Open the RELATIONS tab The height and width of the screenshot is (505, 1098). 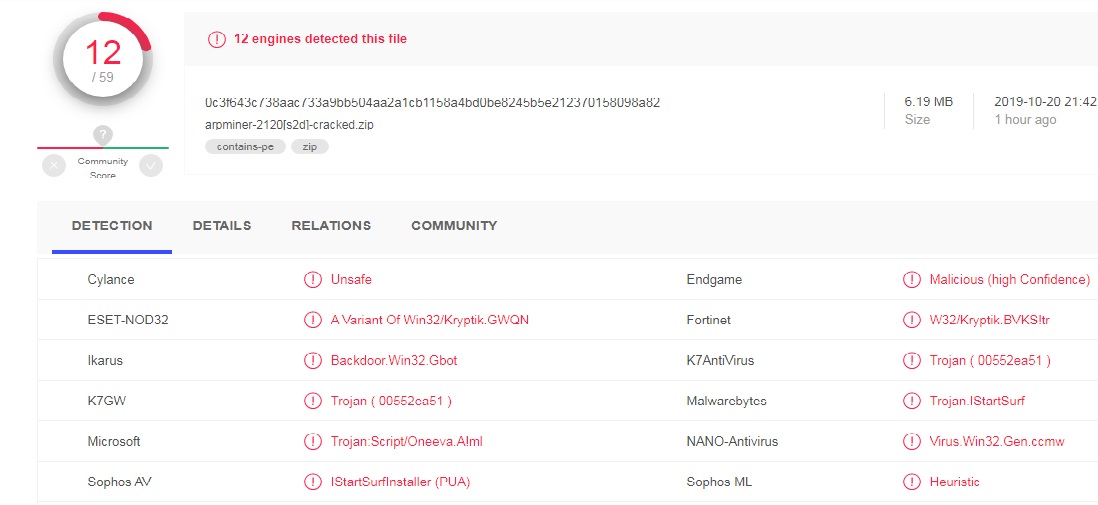click(x=331, y=226)
